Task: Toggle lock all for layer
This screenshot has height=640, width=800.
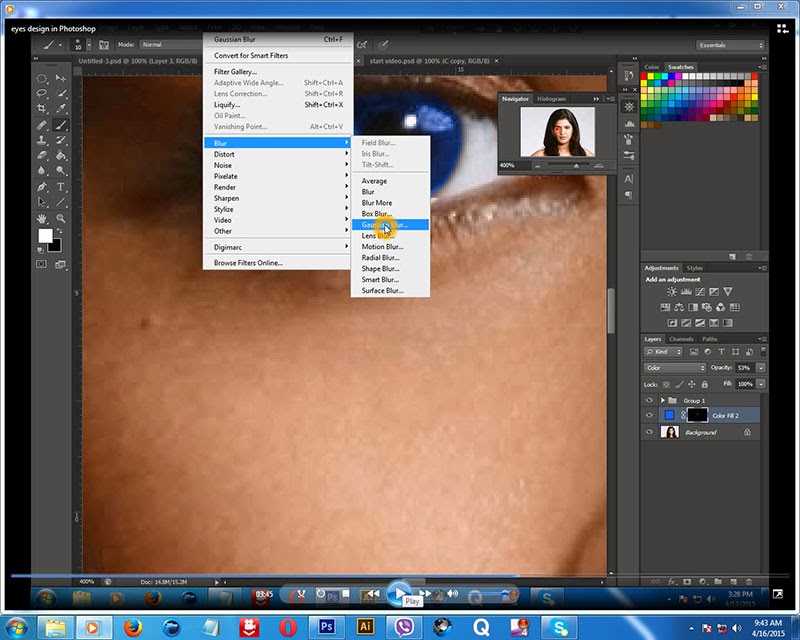Action: 705,384
